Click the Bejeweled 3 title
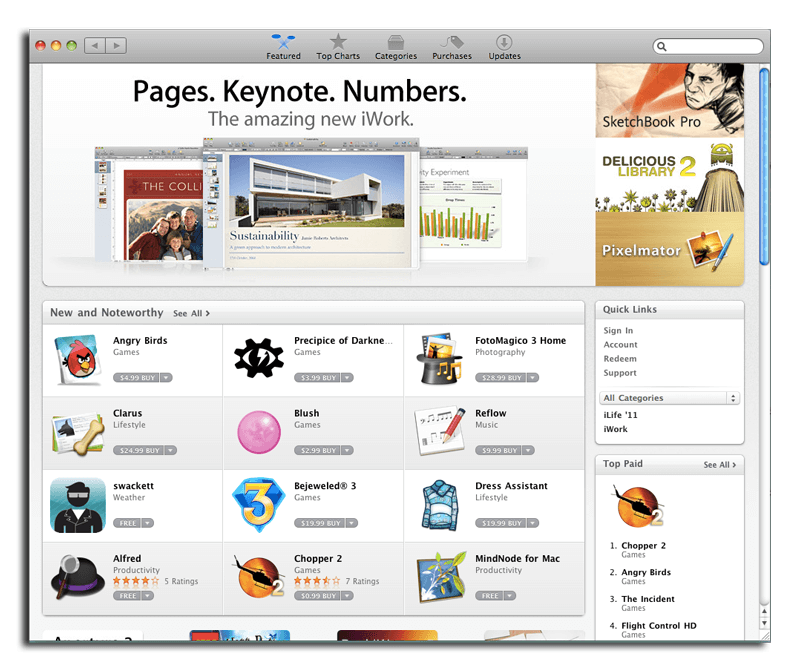800x672 pixels. pos(325,486)
